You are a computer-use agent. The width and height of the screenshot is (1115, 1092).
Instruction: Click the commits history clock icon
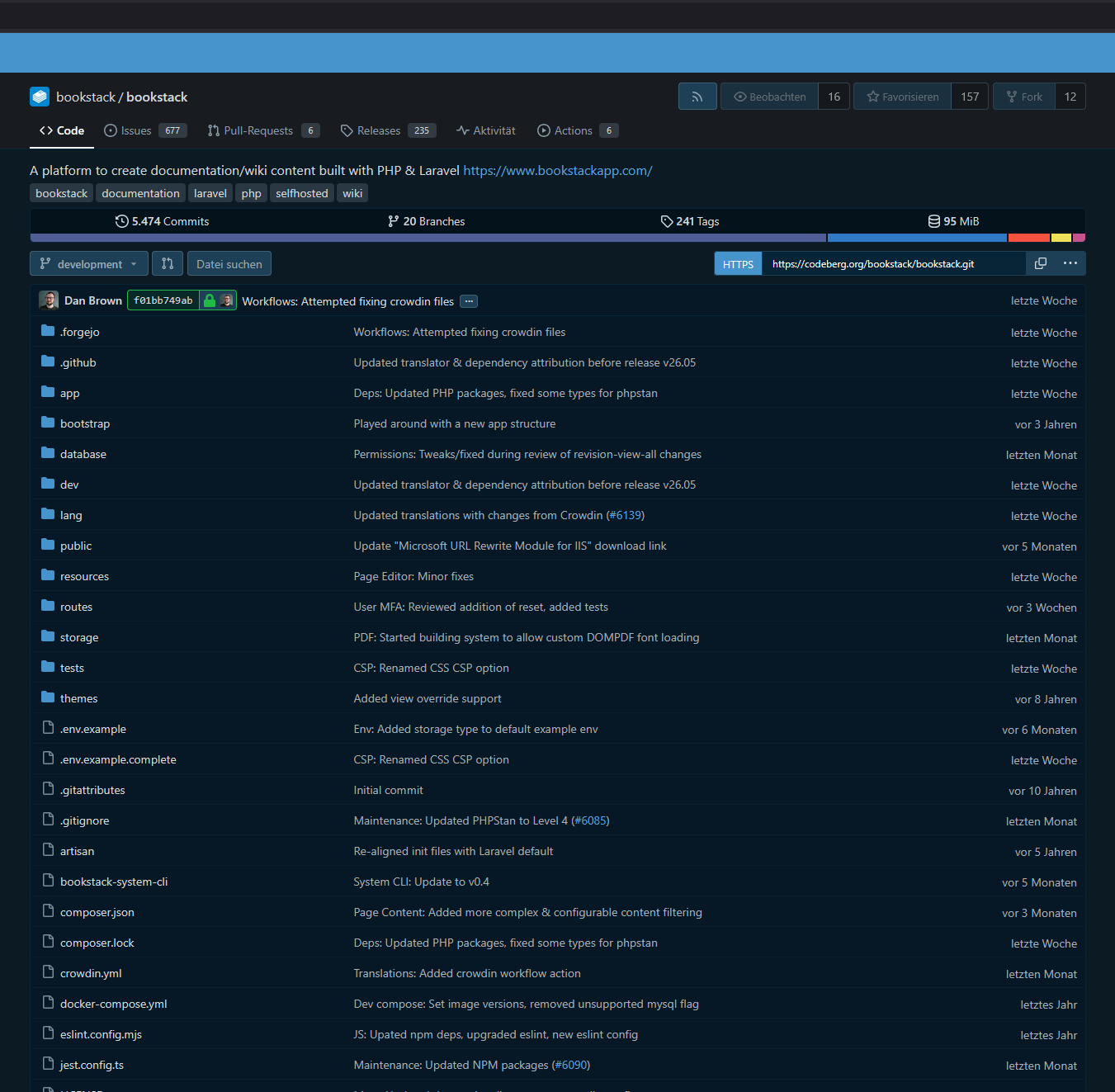click(x=121, y=221)
